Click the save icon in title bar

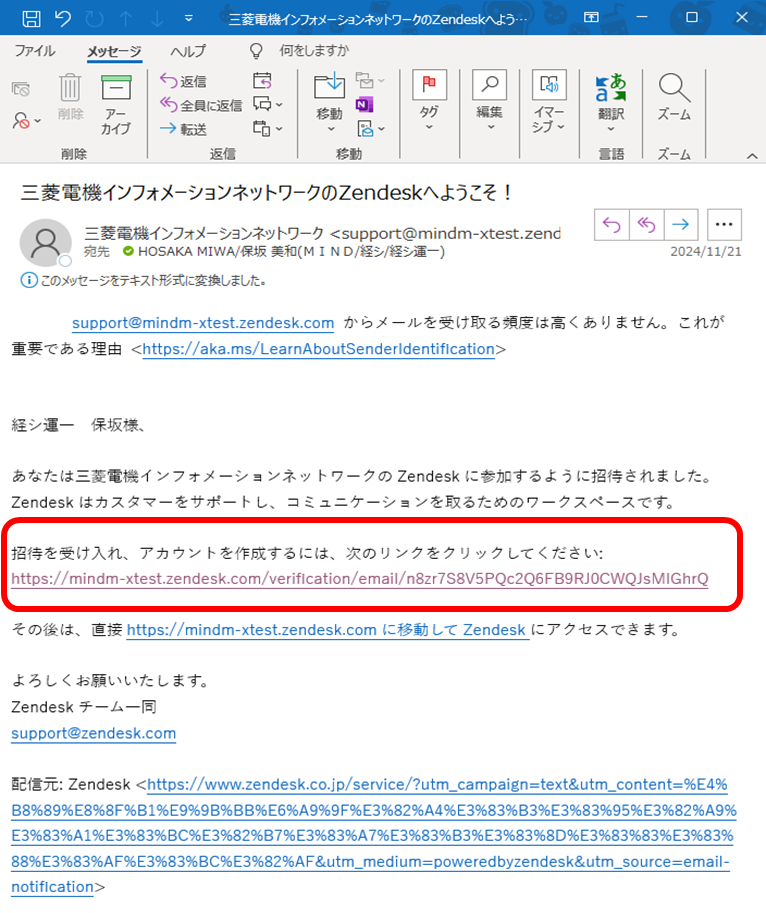[x=31, y=18]
